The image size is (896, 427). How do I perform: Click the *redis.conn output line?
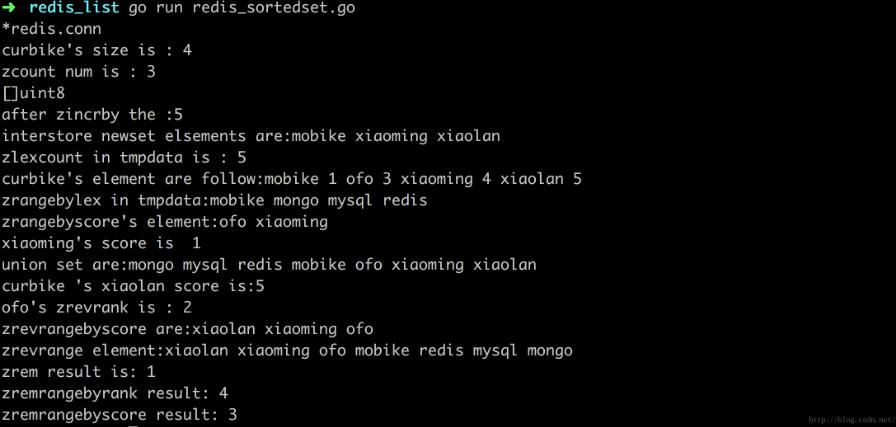point(52,29)
